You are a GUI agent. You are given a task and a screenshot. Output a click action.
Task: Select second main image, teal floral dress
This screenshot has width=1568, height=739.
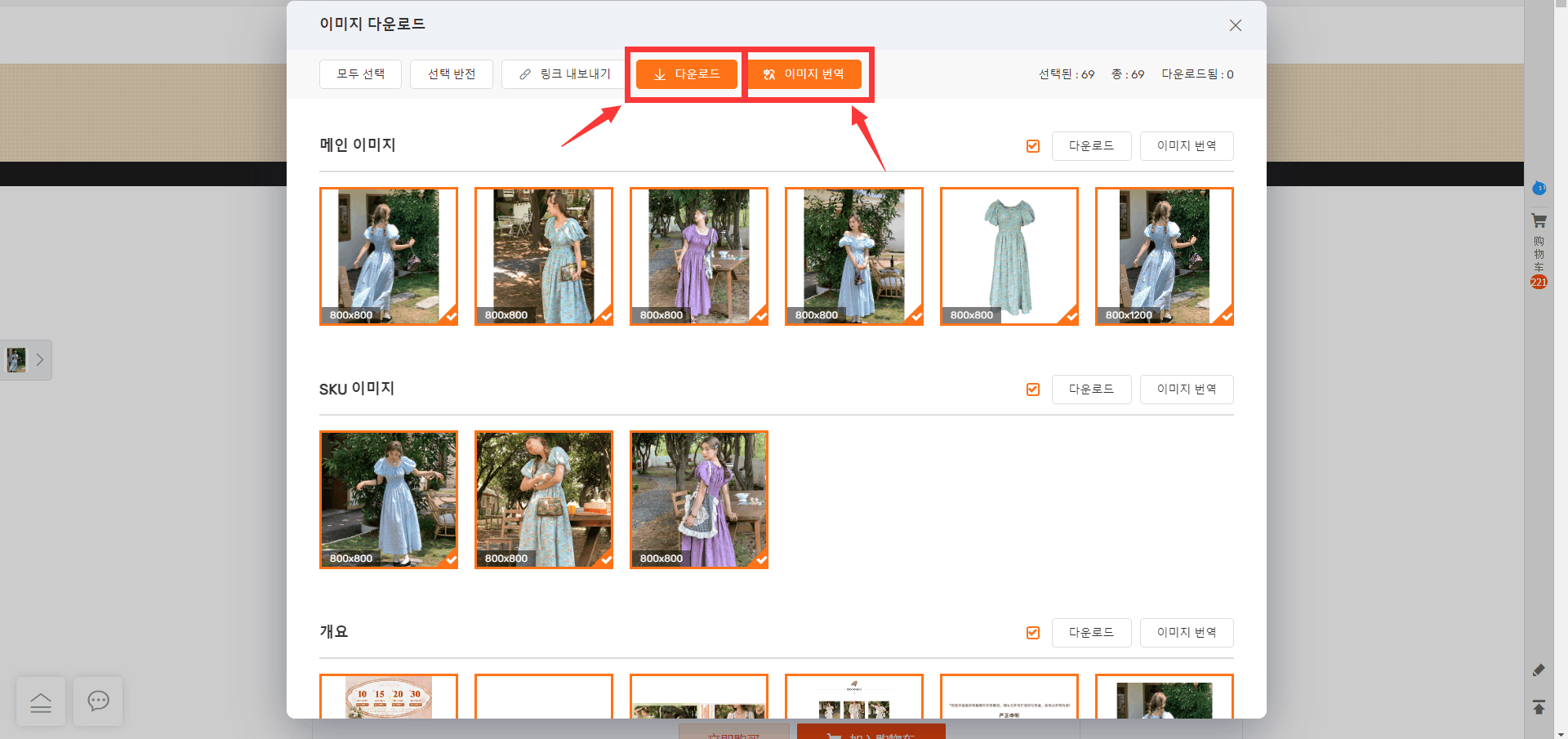(x=544, y=256)
